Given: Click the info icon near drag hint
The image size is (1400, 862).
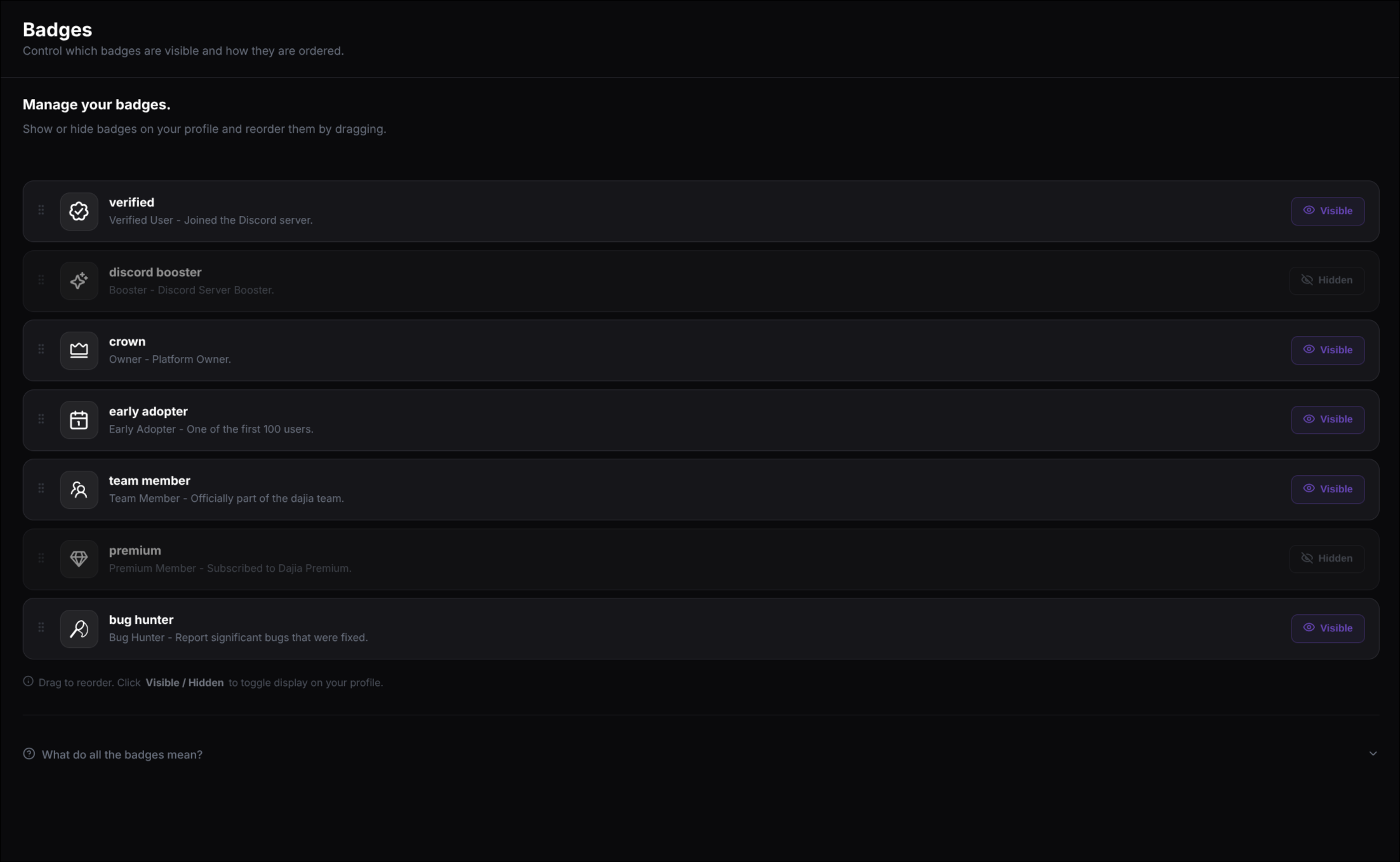Looking at the screenshot, I should point(28,682).
